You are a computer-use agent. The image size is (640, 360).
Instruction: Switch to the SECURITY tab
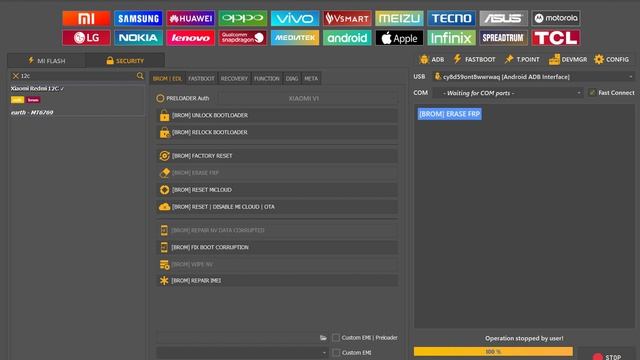click(x=125, y=61)
